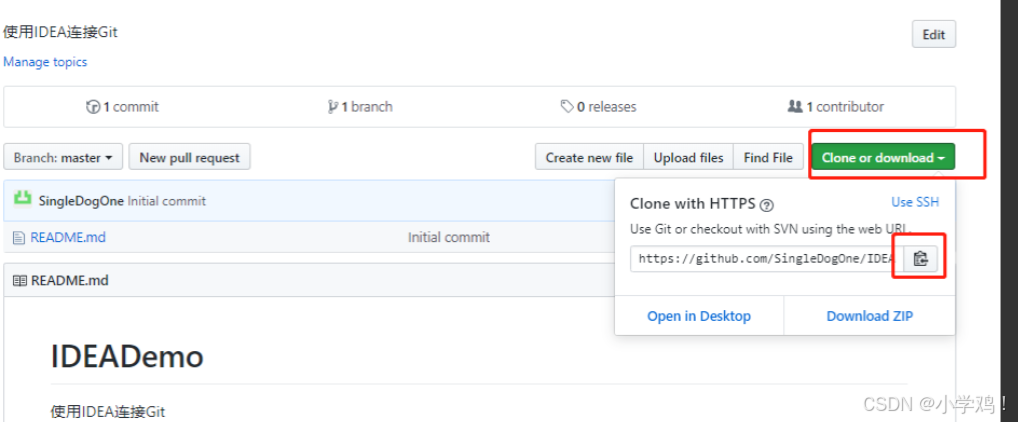Click Download ZIP

coord(869,316)
